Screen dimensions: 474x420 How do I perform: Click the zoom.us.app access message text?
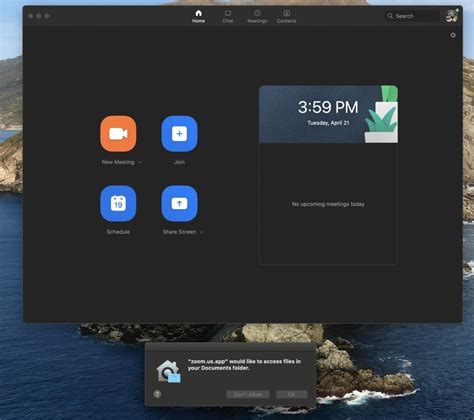pos(244,364)
